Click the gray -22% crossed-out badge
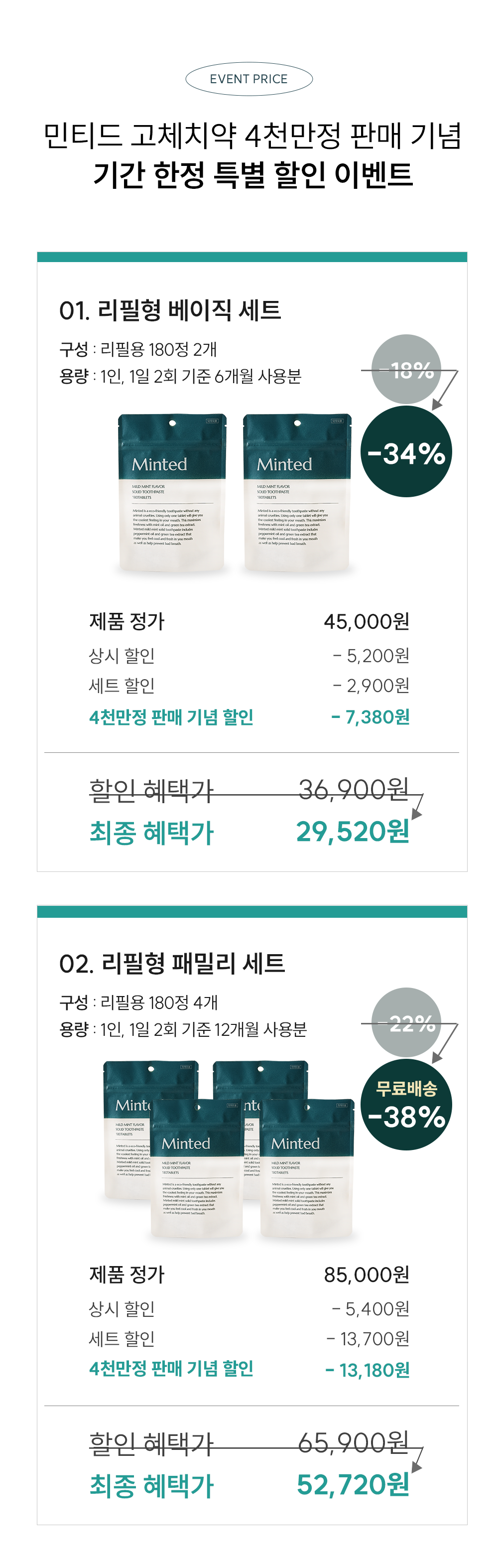The height and width of the screenshot is (1568, 498). point(406,1022)
